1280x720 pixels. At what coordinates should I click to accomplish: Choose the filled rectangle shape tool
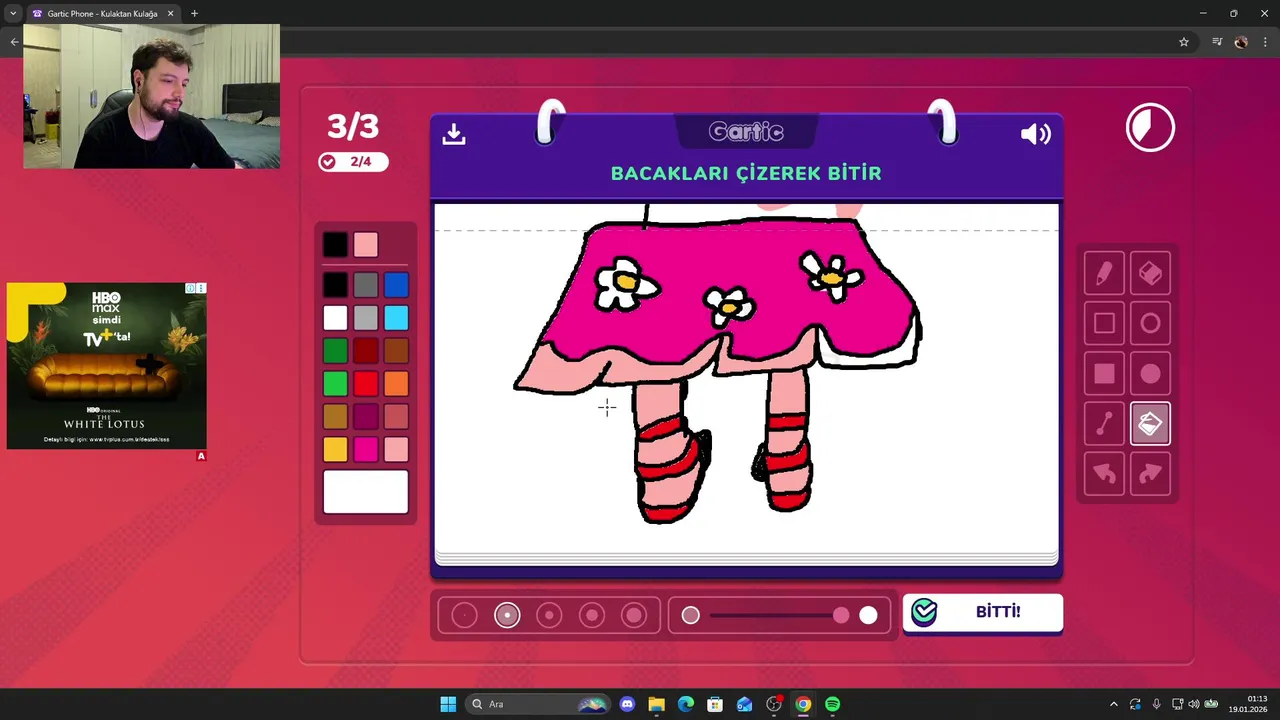1104,374
